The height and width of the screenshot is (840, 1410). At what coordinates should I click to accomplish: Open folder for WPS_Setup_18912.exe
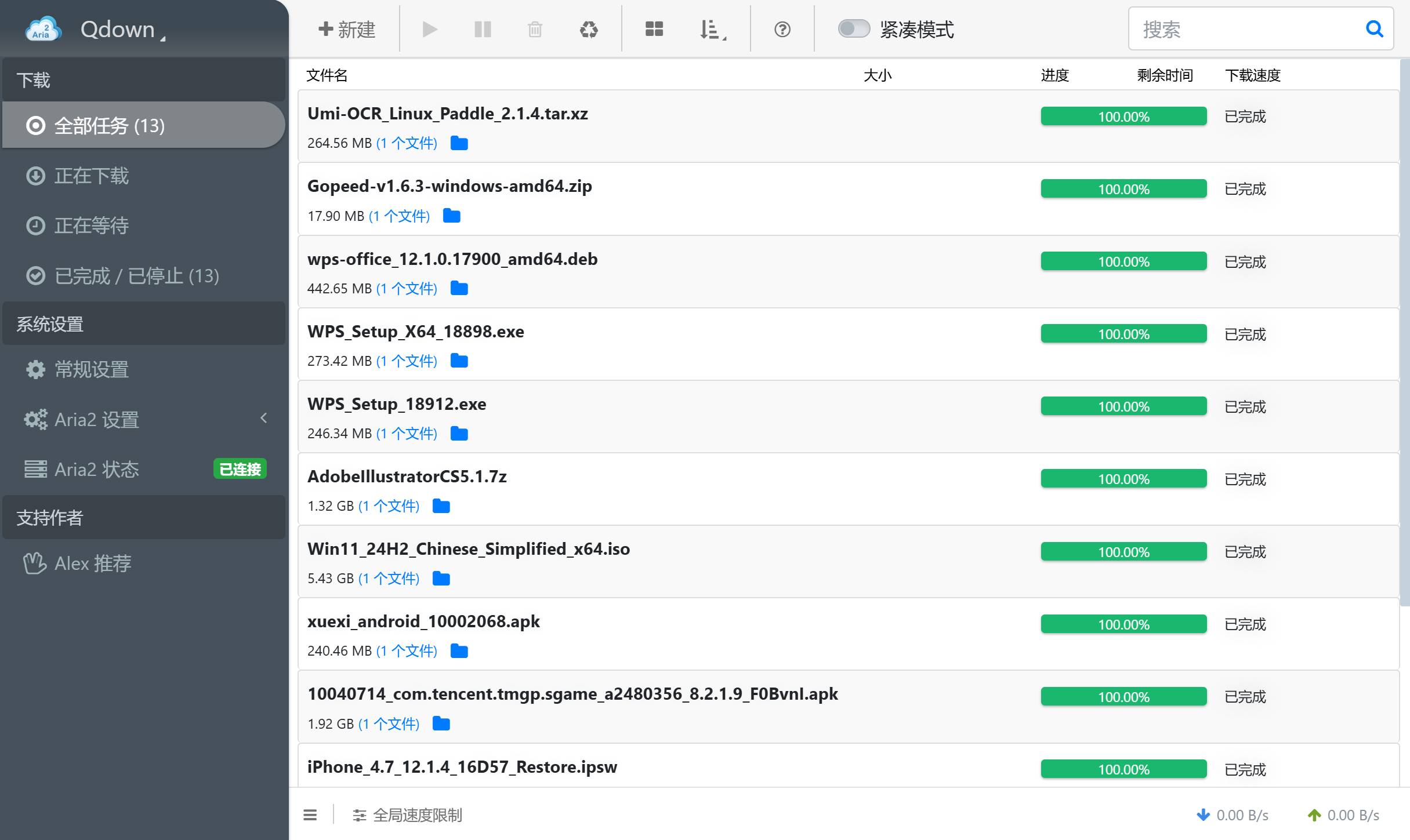pos(459,433)
